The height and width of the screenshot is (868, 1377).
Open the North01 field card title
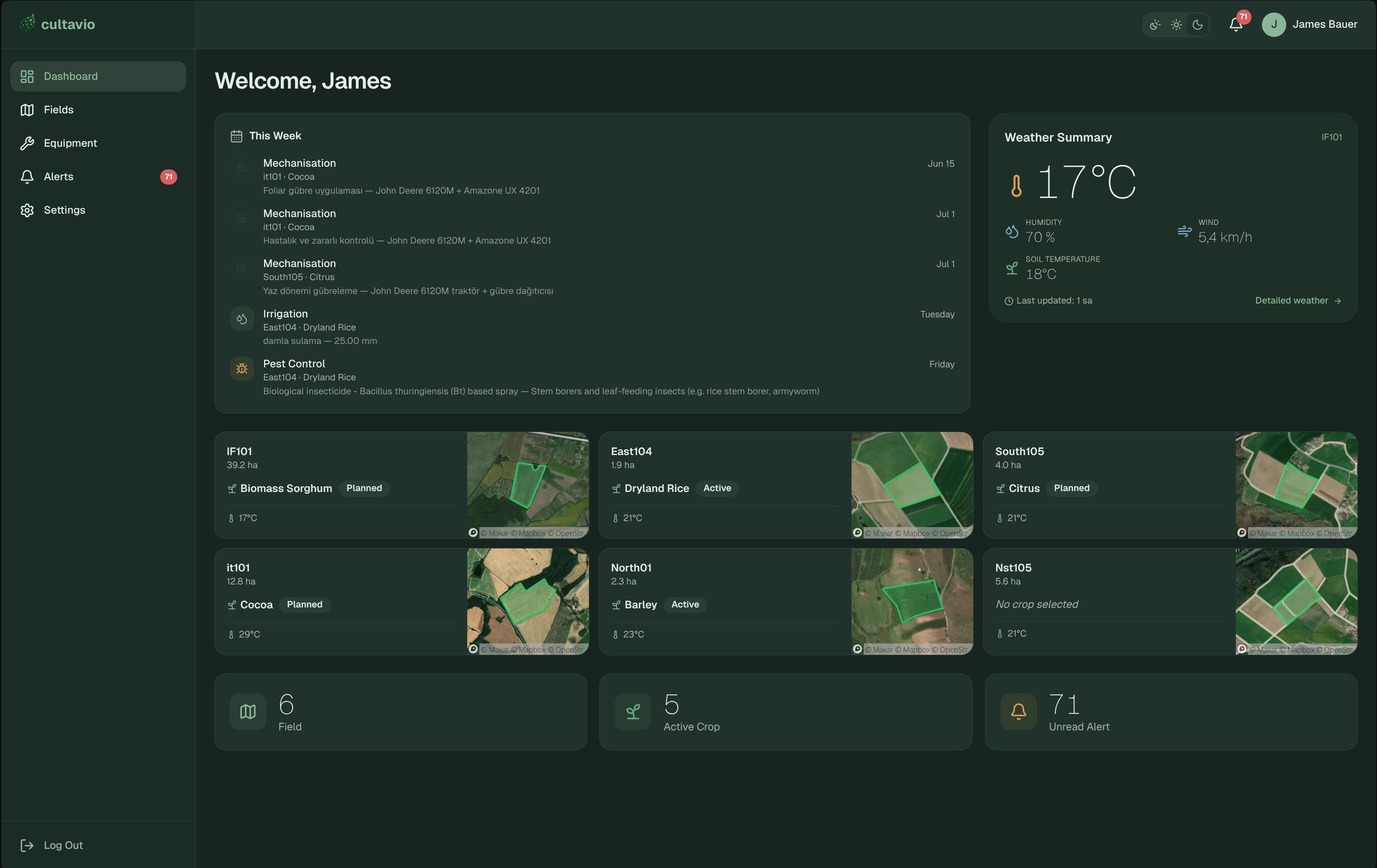pos(631,568)
